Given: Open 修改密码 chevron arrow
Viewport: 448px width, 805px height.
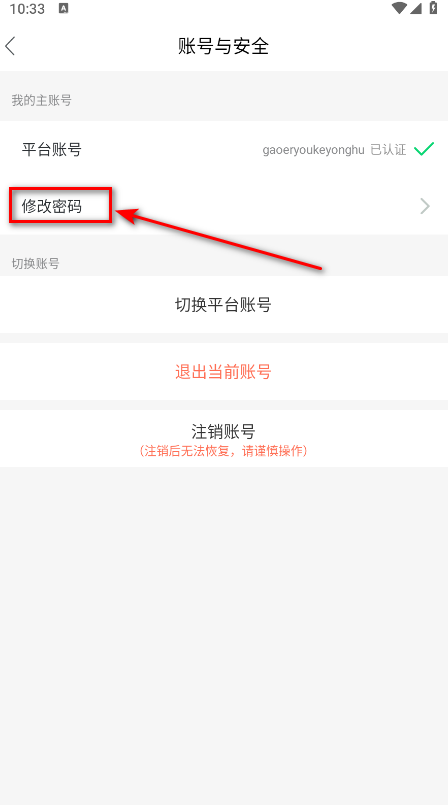Looking at the screenshot, I should [x=425, y=206].
